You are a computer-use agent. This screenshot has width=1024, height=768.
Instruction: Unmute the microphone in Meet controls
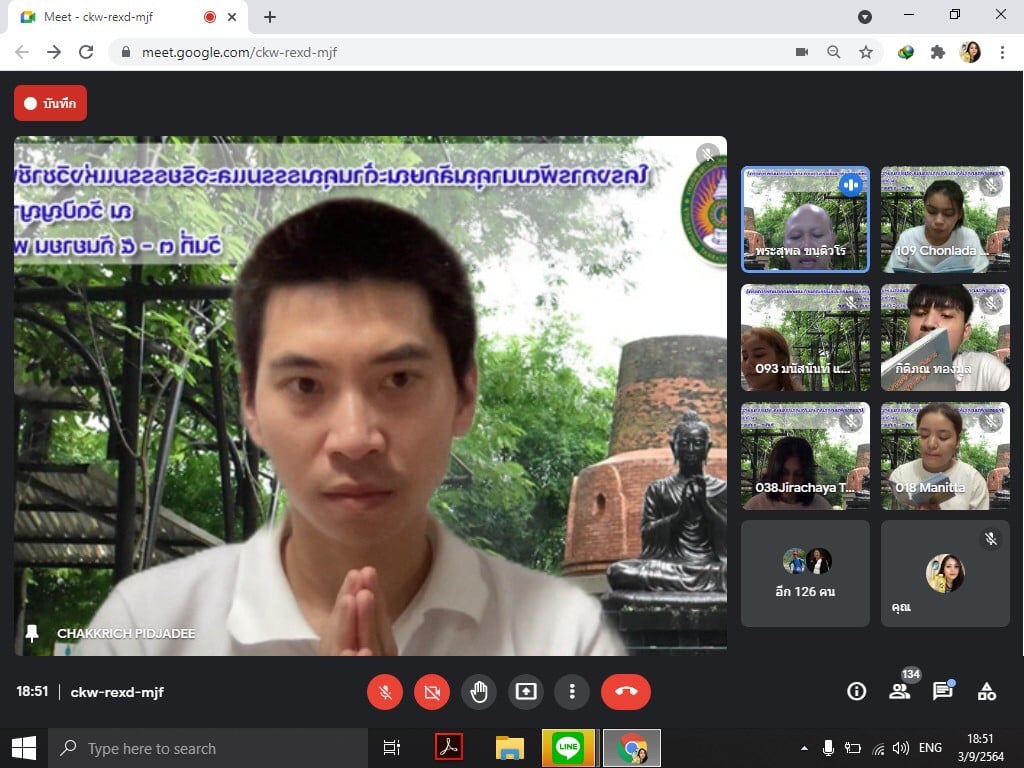click(x=384, y=691)
